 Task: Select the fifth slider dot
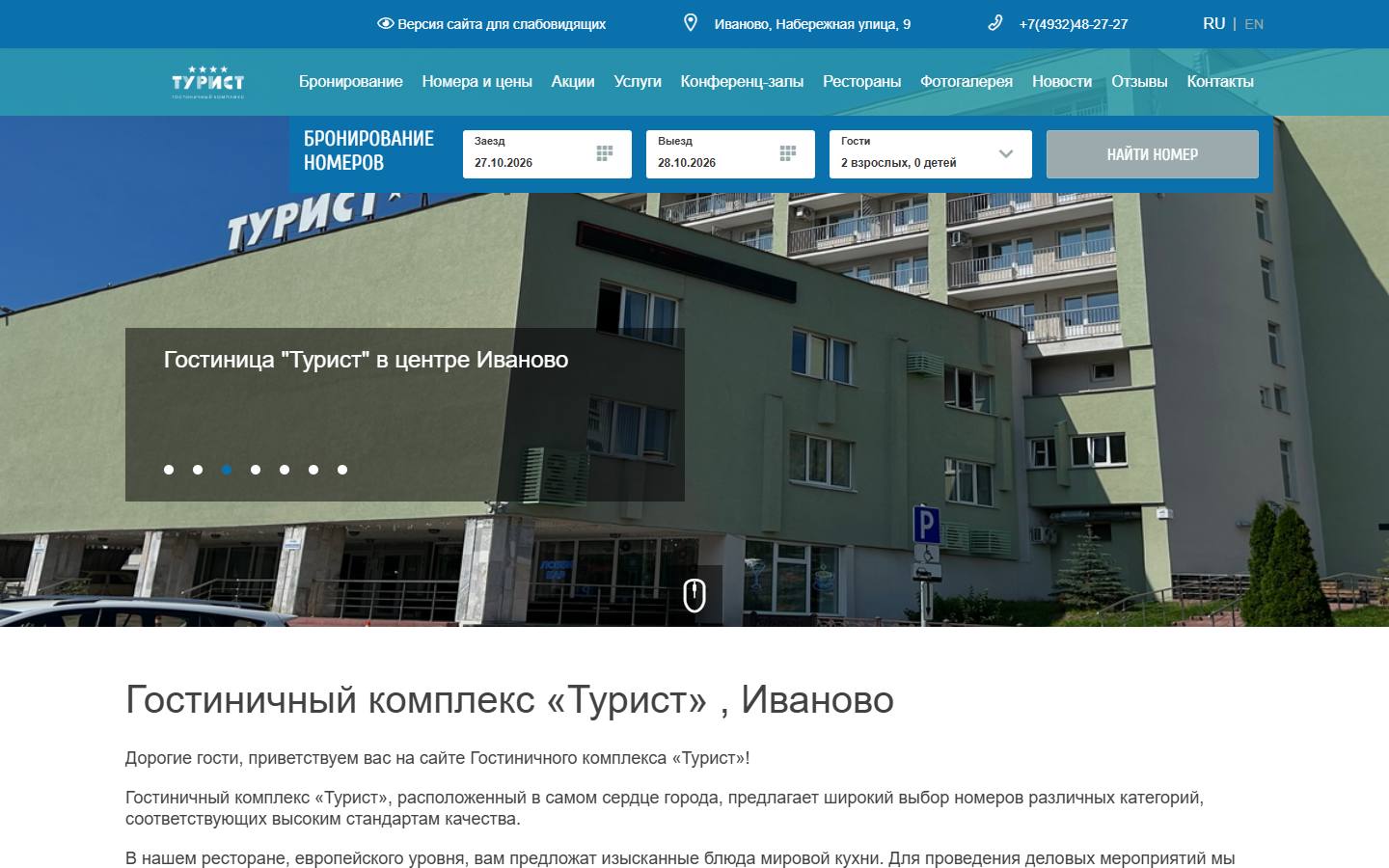285,470
